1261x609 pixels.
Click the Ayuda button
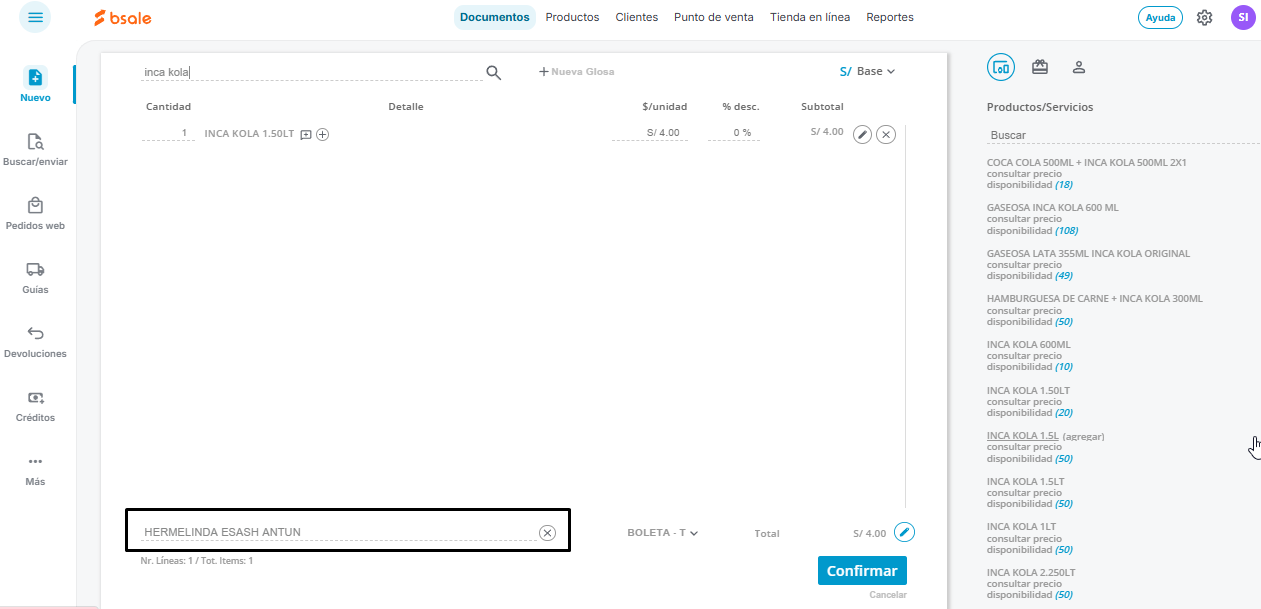(x=1160, y=17)
